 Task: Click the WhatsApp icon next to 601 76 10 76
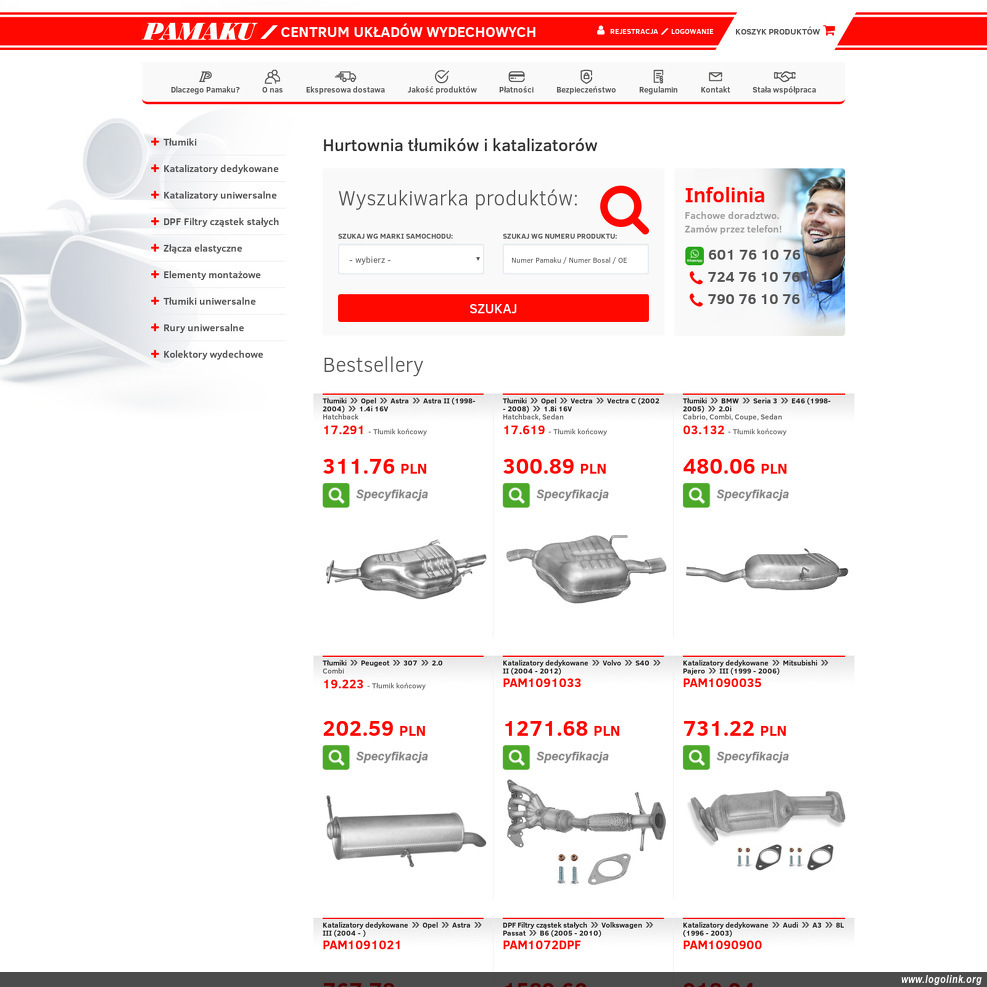(x=694, y=255)
